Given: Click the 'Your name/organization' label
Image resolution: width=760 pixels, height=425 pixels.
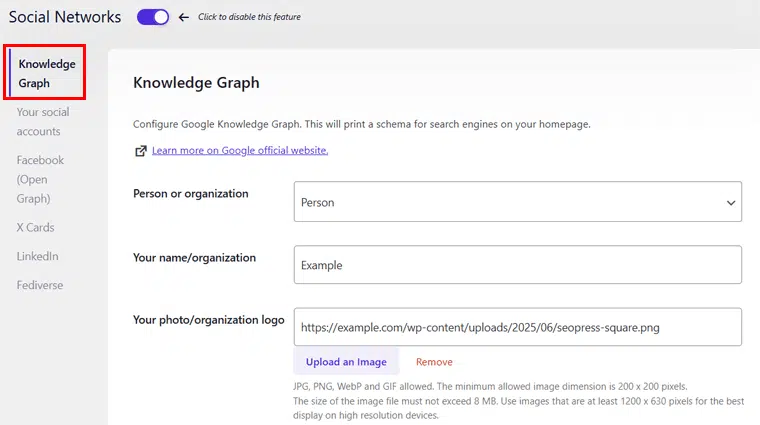Looking at the screenshot, I should point(194,257).
